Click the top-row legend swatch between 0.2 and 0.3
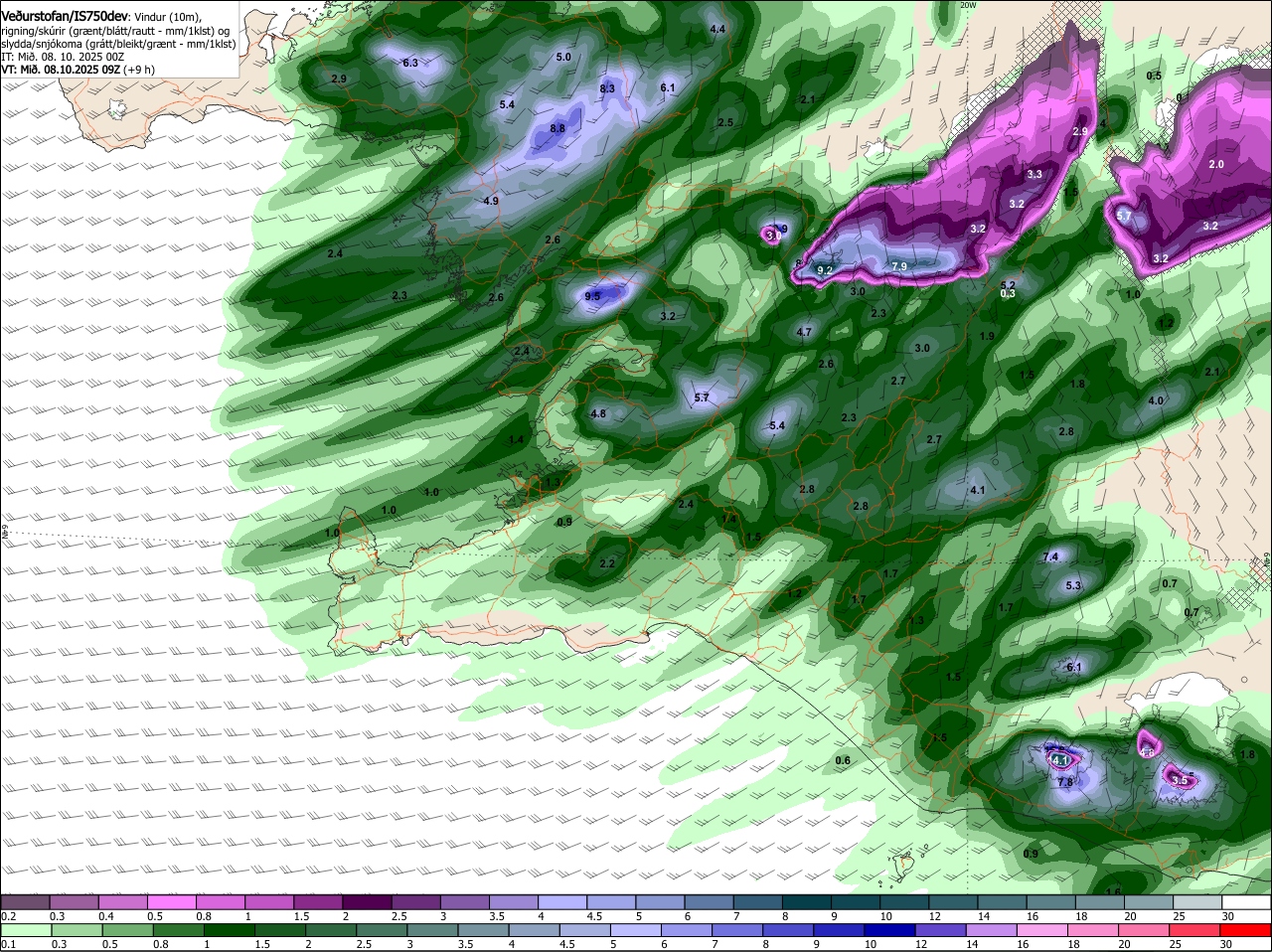This screenshot has height=952, width=1272. point(26,902)
